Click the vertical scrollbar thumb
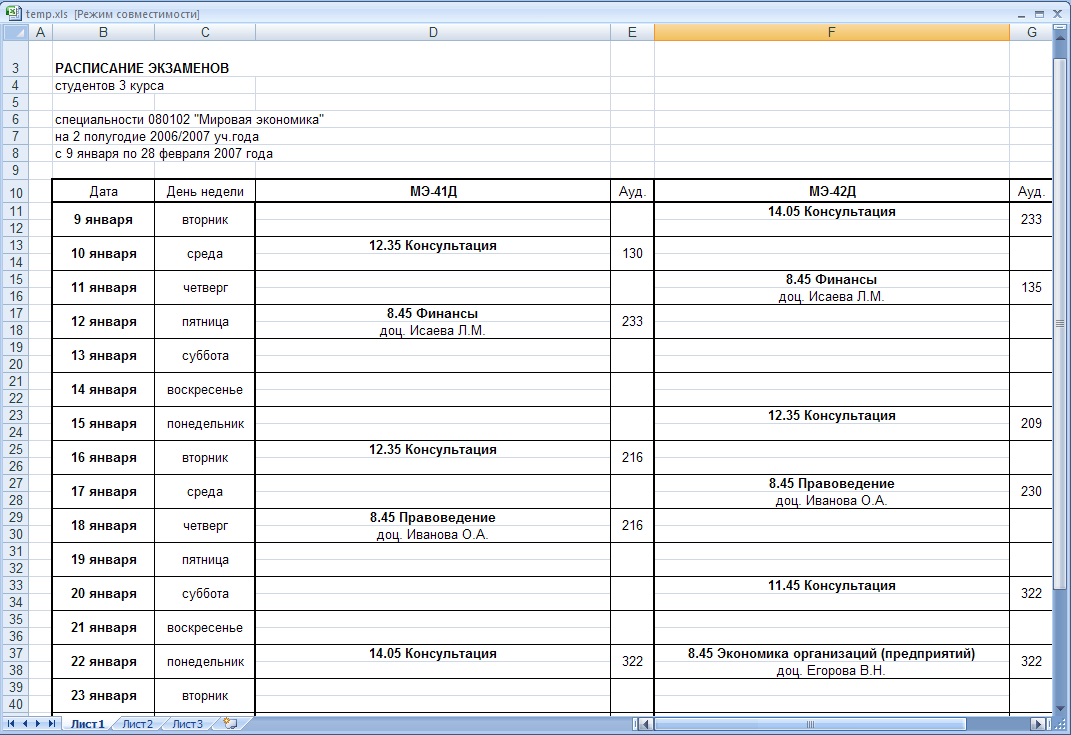Screen dimensions: 1071x735 [1060, 323]
